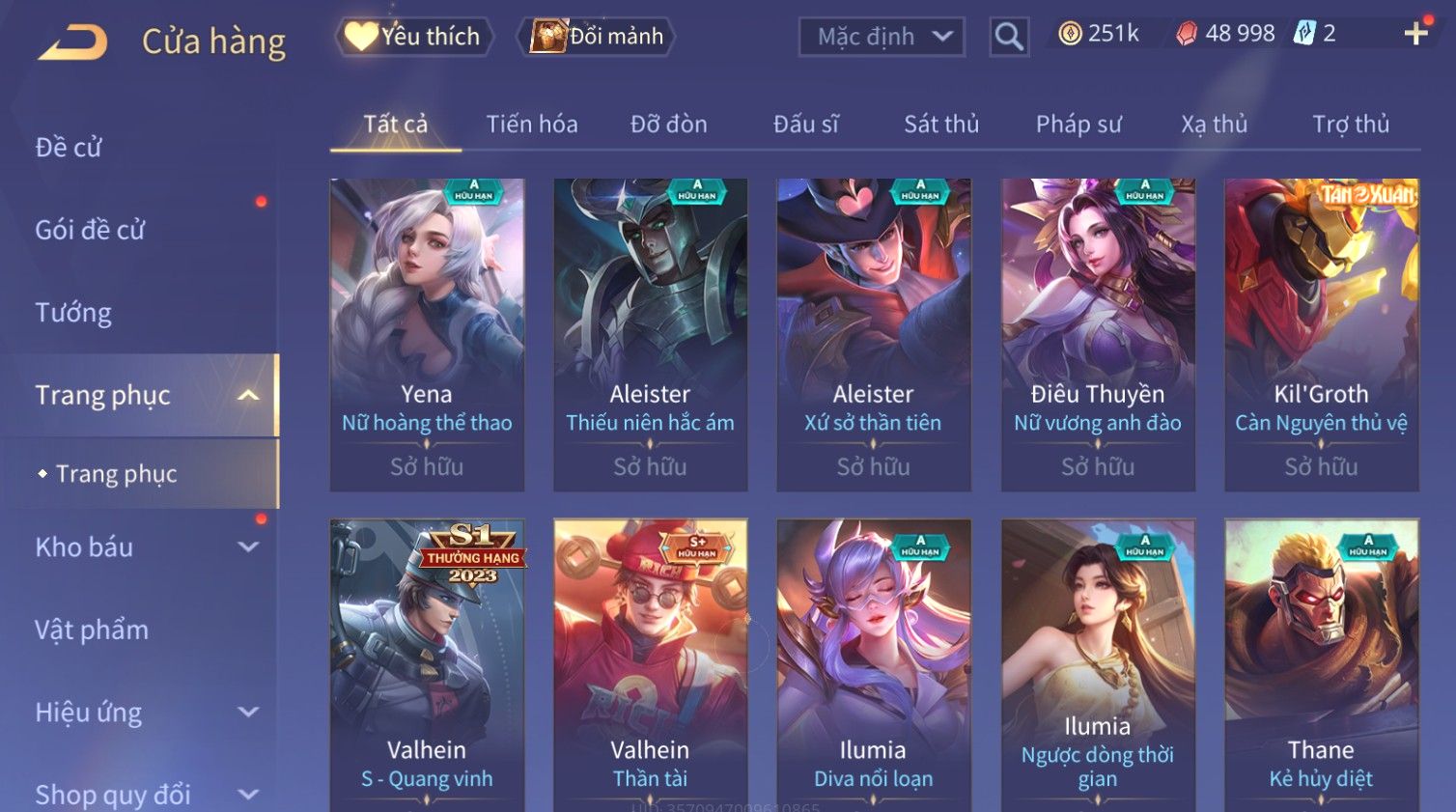1456x812 pixels.
Task: Collapse the Trang phục sidebar section
Action: point(248,395)
